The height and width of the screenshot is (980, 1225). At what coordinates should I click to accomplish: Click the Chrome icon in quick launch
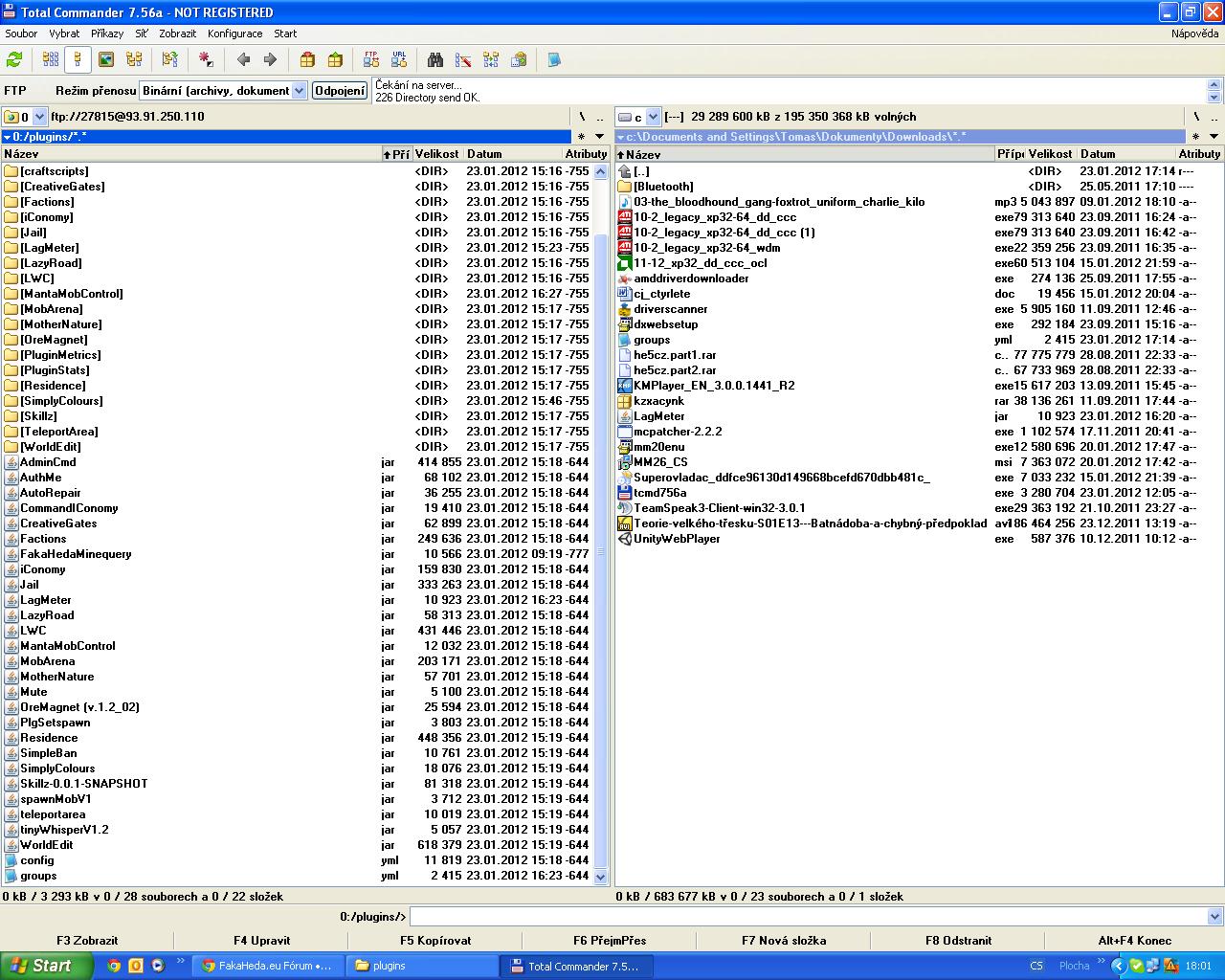(114, 966)
